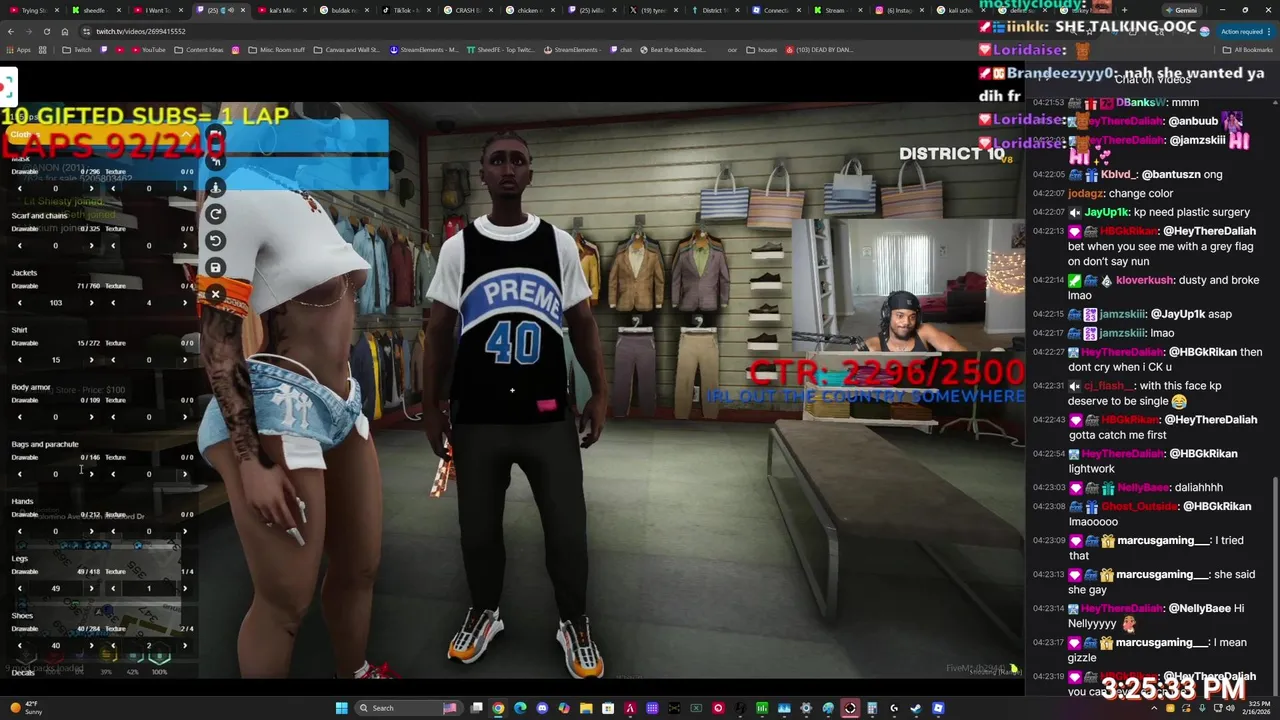Image resolution: width=1280 pixels, height=720 pixels.
Task: Decrease the Legs texture value
Action: (113, 588)
